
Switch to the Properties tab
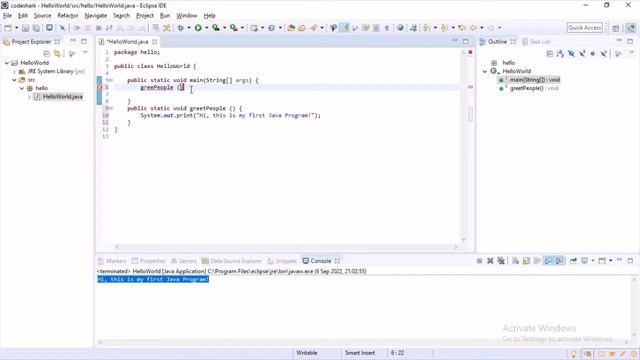point(148,261)
